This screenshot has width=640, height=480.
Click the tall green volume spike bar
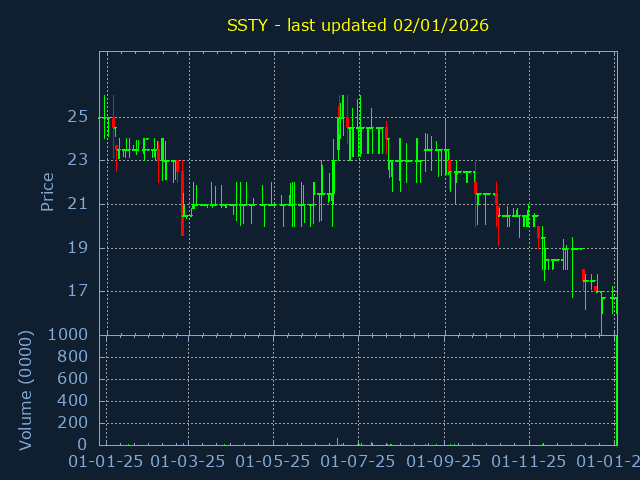(x=617, y=390)
